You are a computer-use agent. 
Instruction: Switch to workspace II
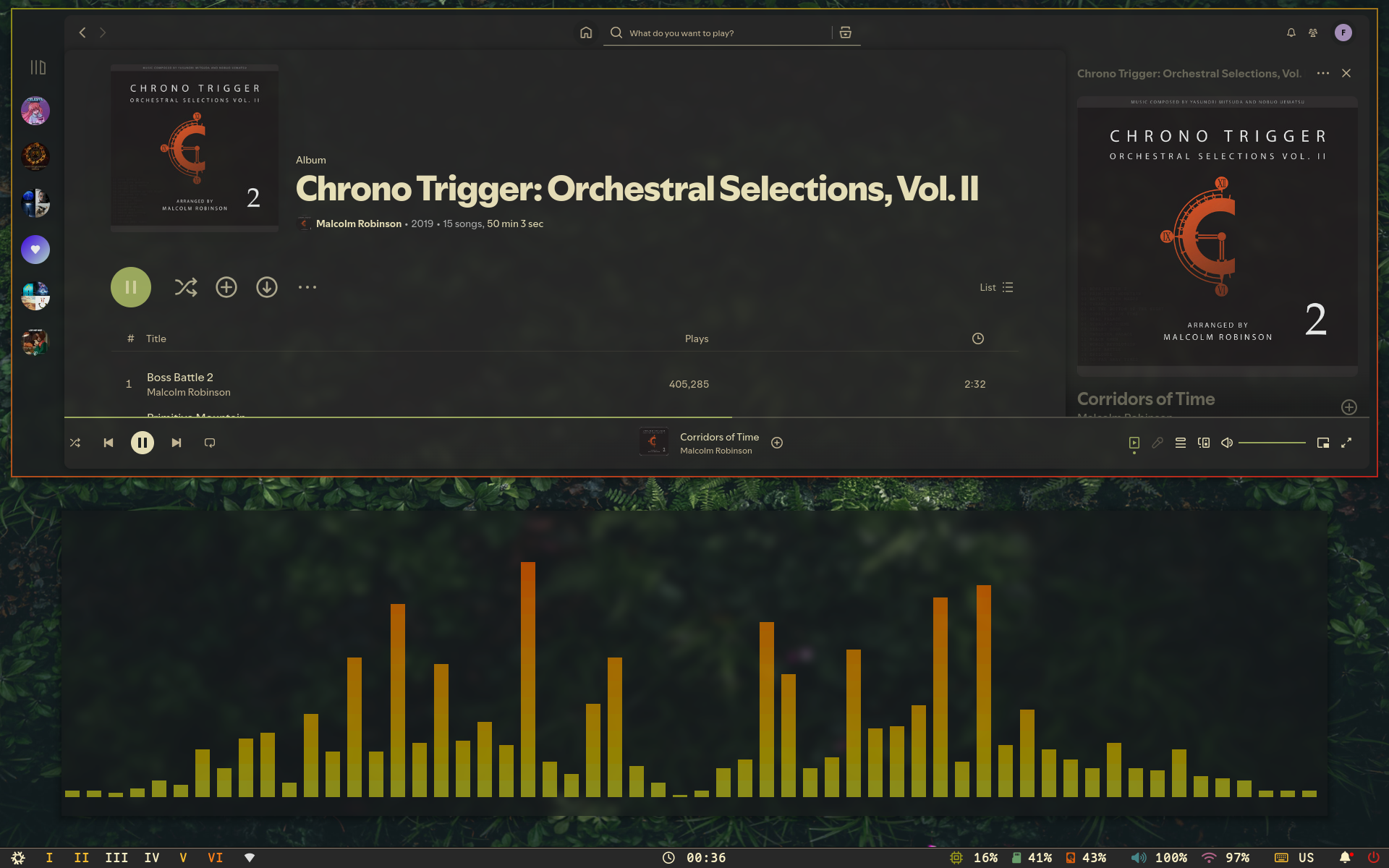coord(82,858)
